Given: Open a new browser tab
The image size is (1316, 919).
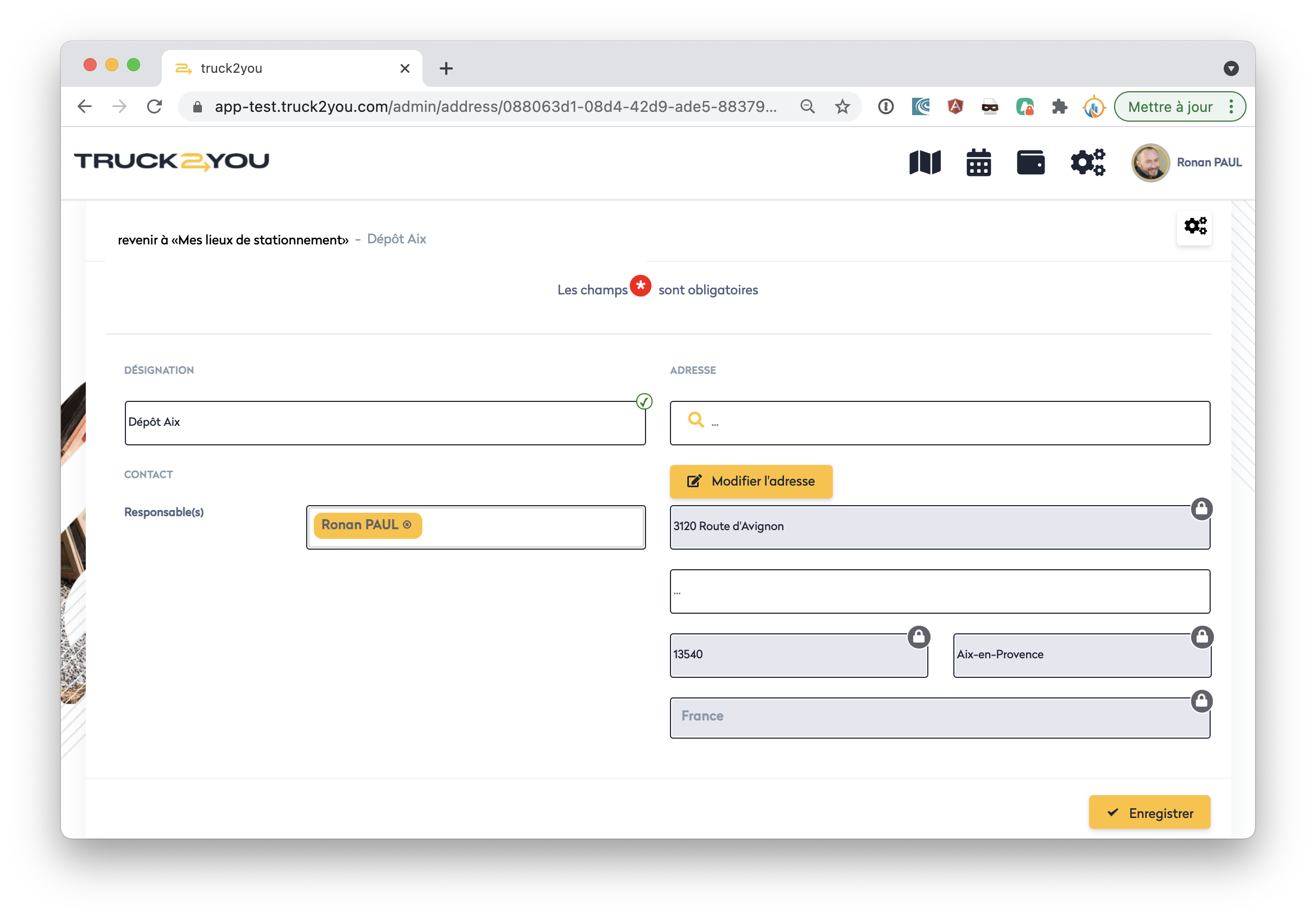Looking at the screenshot, I should click(x=446, y=69).
